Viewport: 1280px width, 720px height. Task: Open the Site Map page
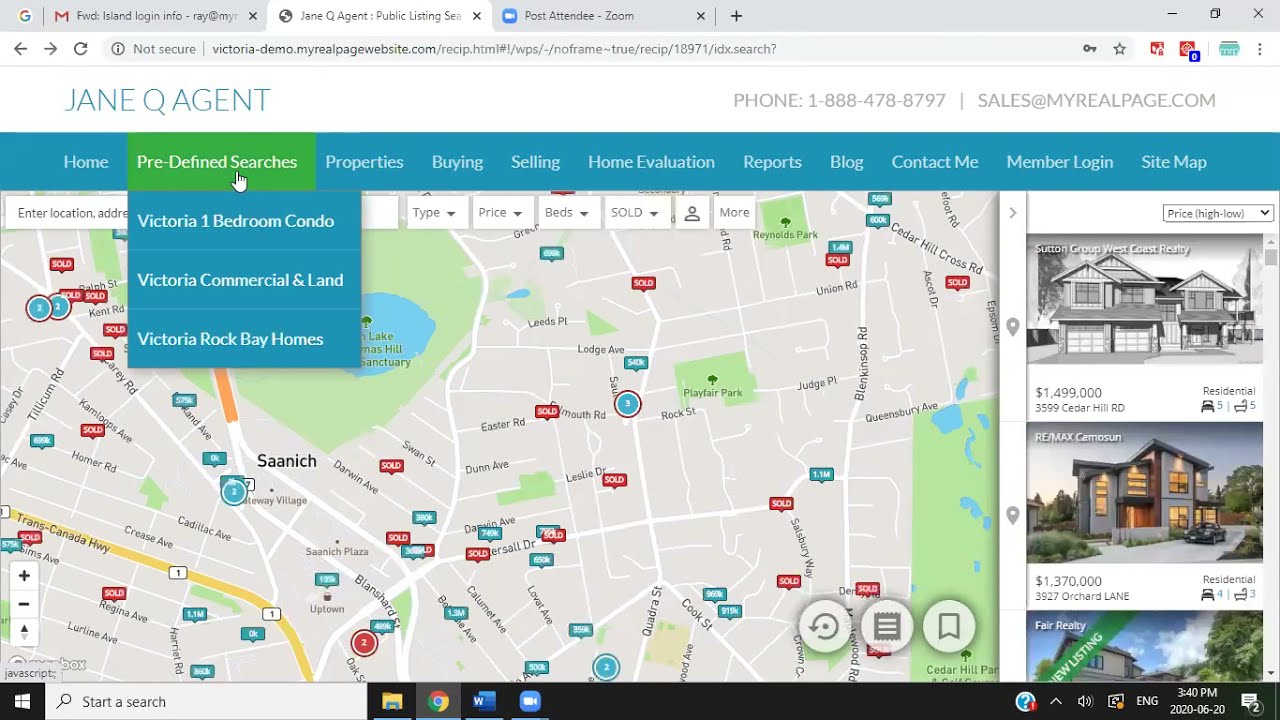click(x=1174, y=162)
